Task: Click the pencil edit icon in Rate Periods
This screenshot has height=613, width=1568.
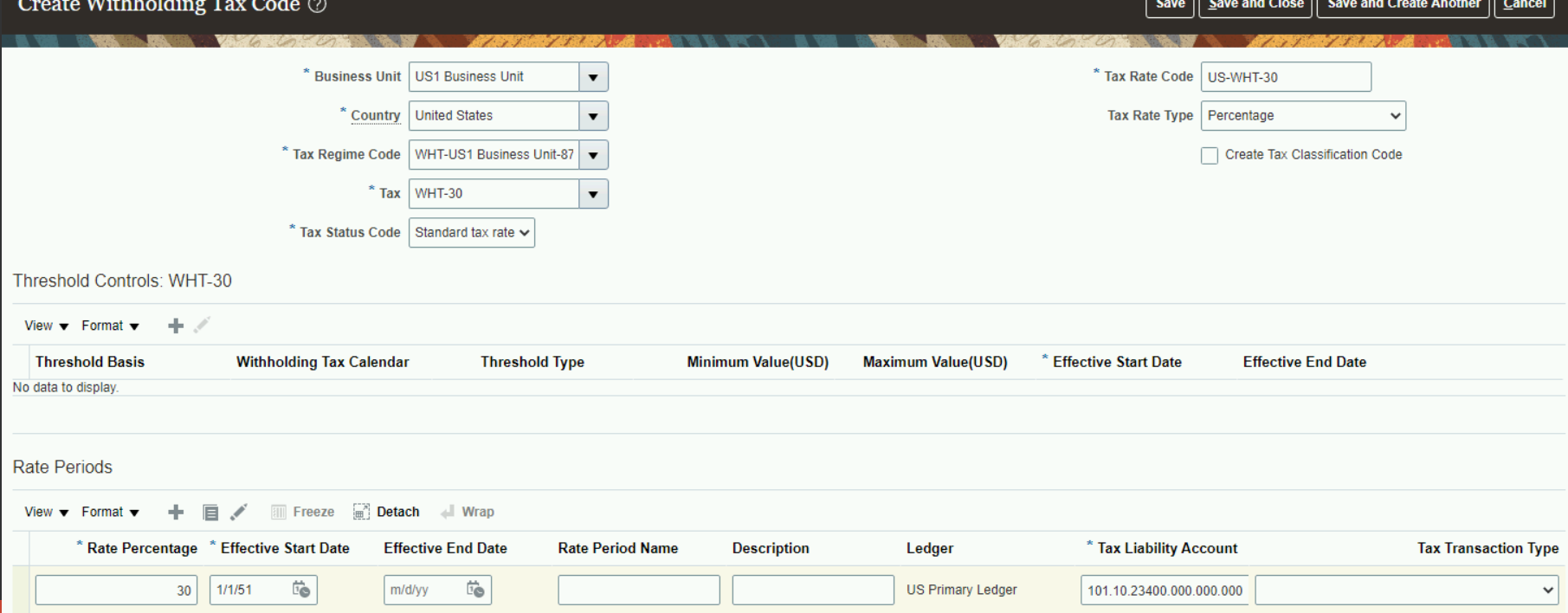Action: (239, 512)
